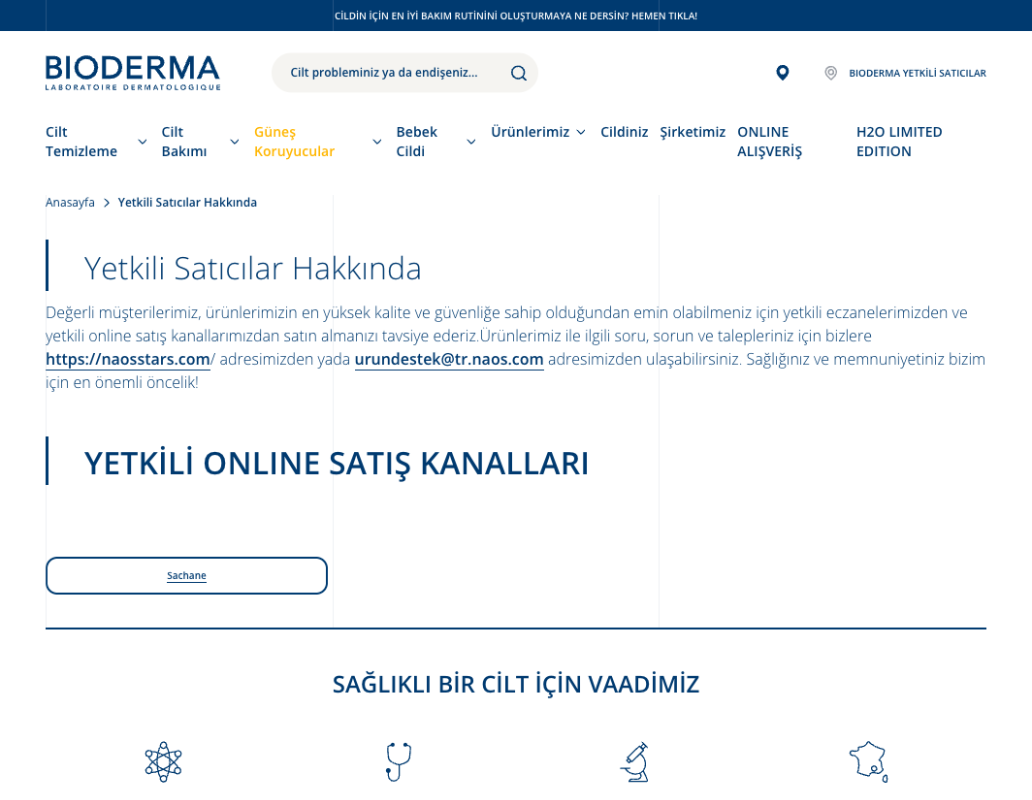Go to the Cildiniz page

(624, 132)
